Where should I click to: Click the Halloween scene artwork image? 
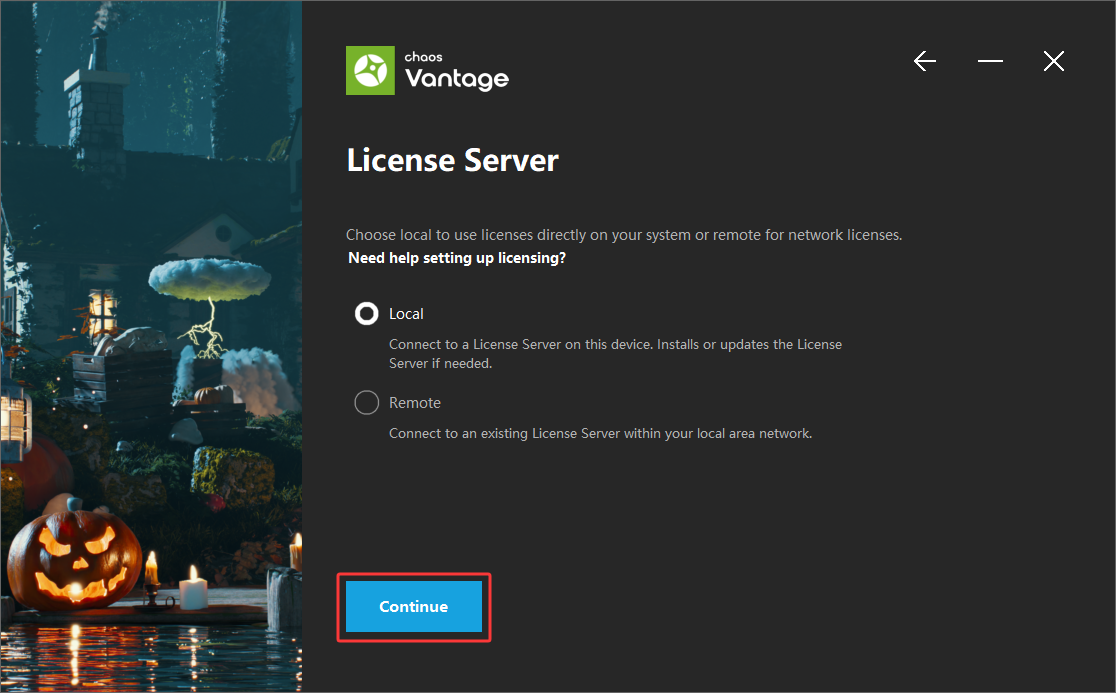coord(151,346)
